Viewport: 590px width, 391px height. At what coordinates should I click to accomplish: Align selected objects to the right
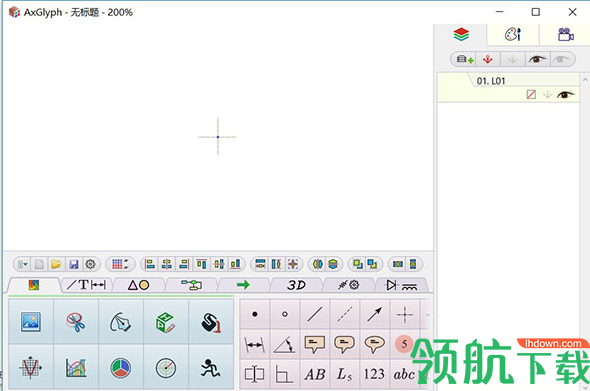[184, 264]
